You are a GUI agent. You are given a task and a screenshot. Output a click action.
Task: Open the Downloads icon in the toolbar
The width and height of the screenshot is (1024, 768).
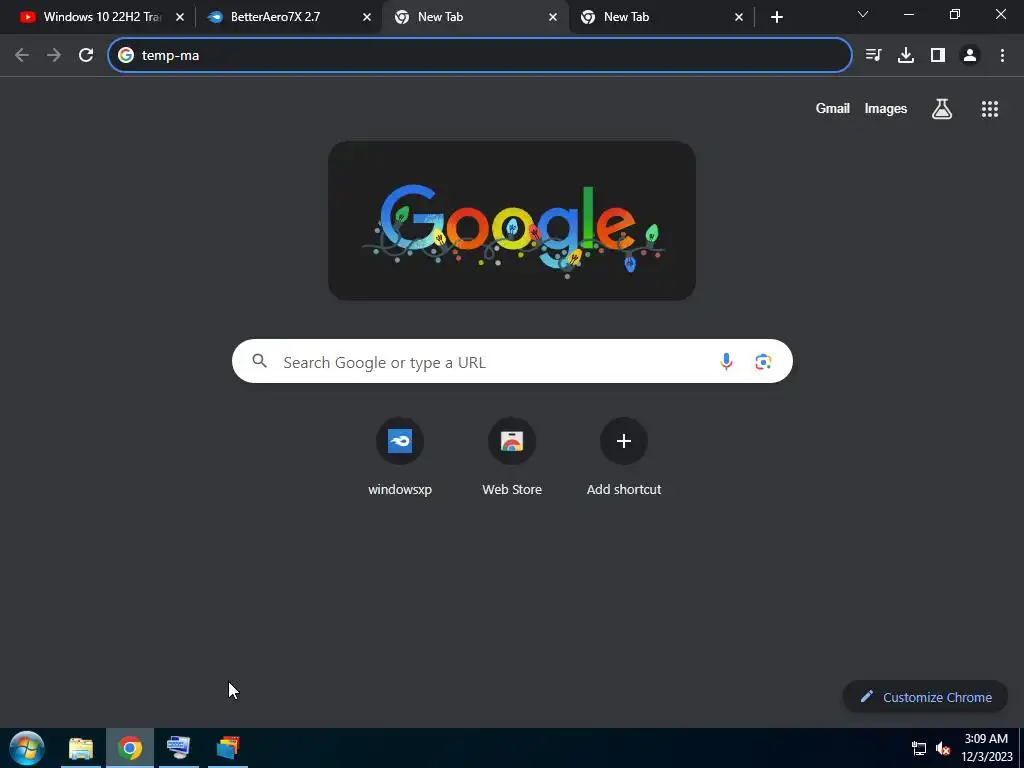tap(906, 56)
